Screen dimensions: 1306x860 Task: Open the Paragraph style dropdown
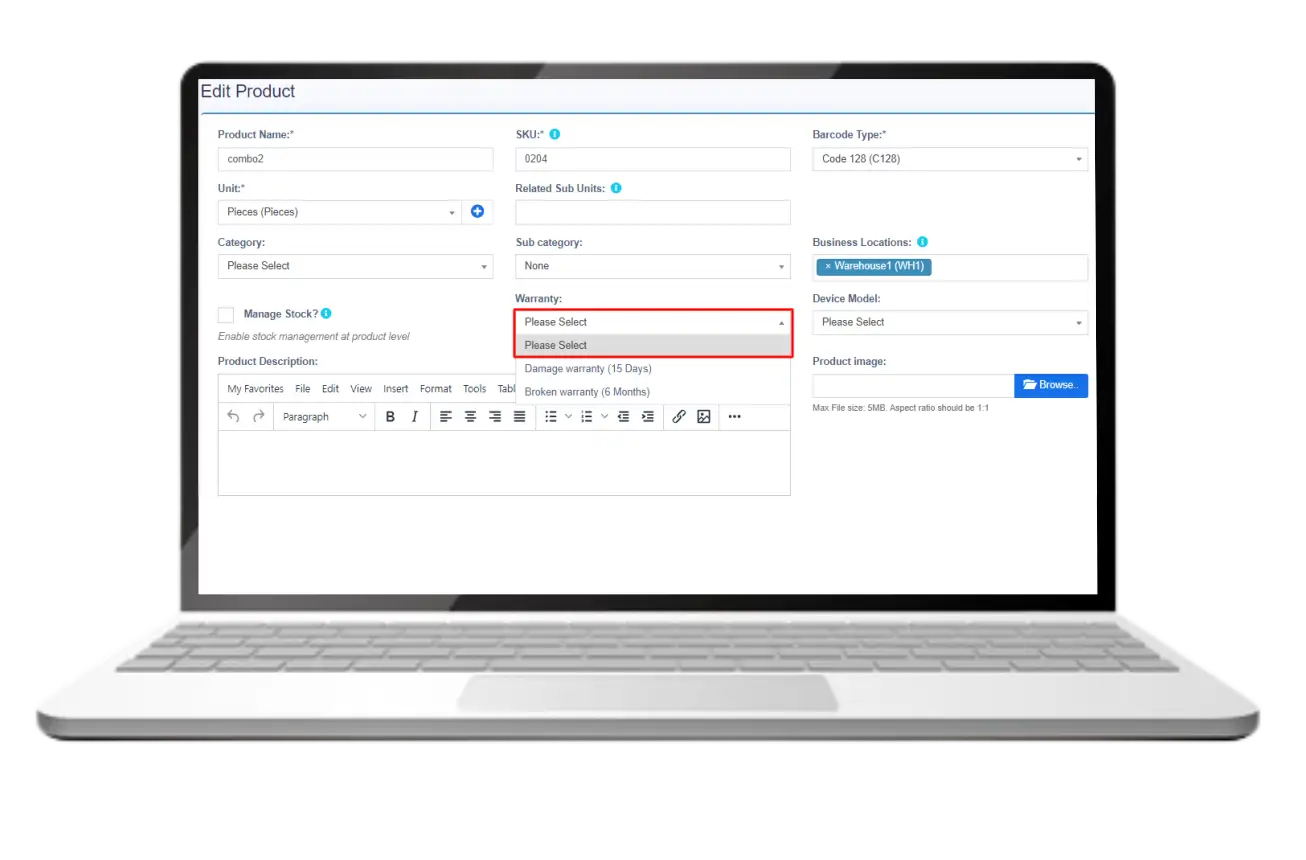324,417
